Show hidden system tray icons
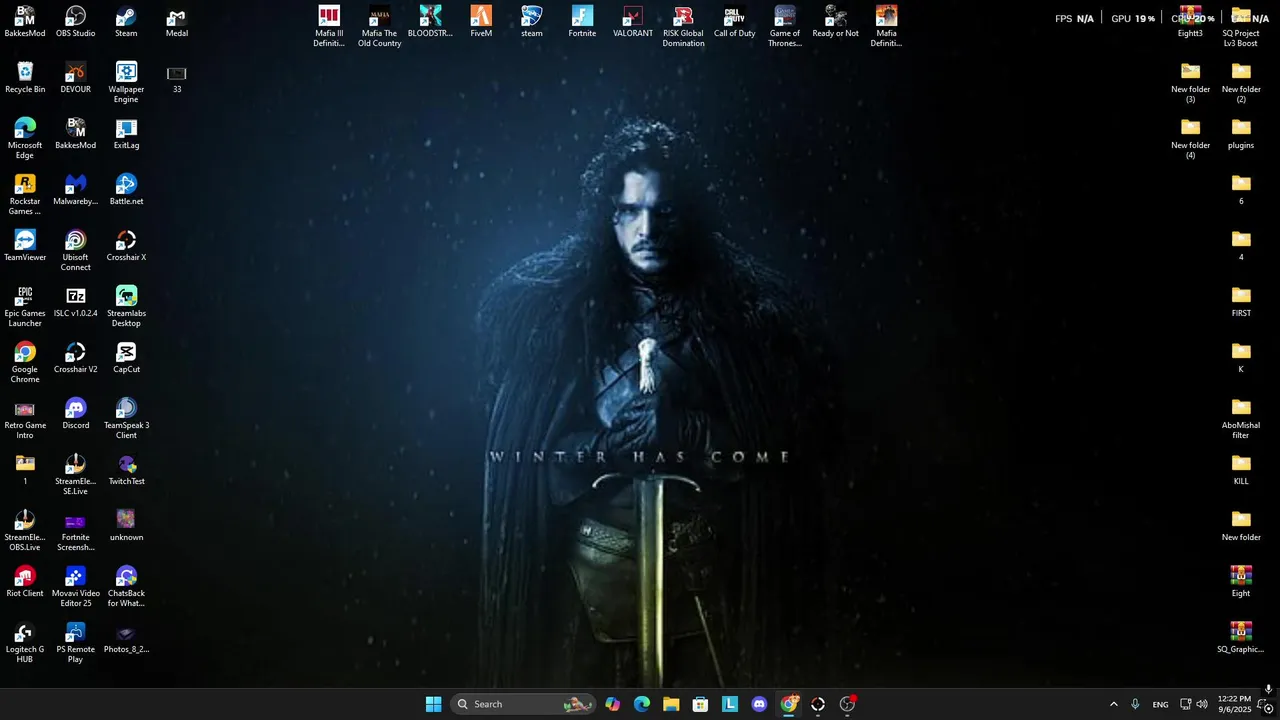Viewport: 1280px width, 720px height. point(1113,704)
